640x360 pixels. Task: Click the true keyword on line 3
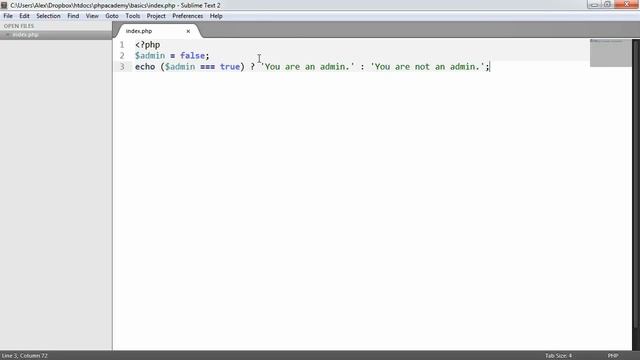[x=230, y=67]
